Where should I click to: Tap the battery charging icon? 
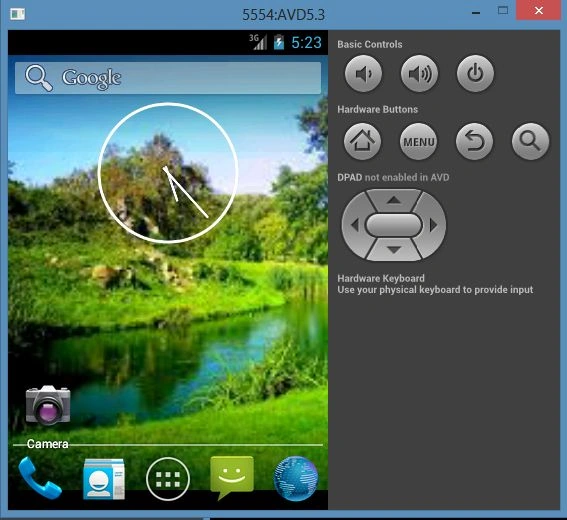pos(279,42)
